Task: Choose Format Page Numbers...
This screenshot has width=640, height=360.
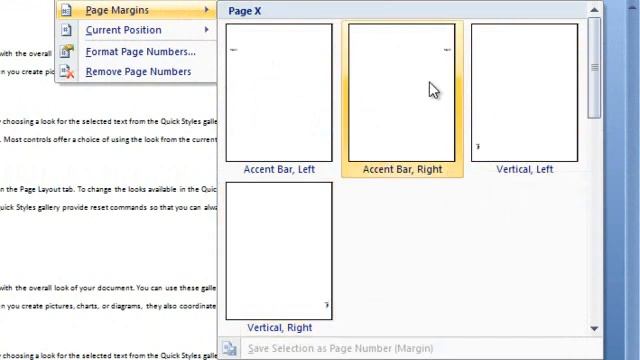Action: pyautogui.click(x=136, y=52)
